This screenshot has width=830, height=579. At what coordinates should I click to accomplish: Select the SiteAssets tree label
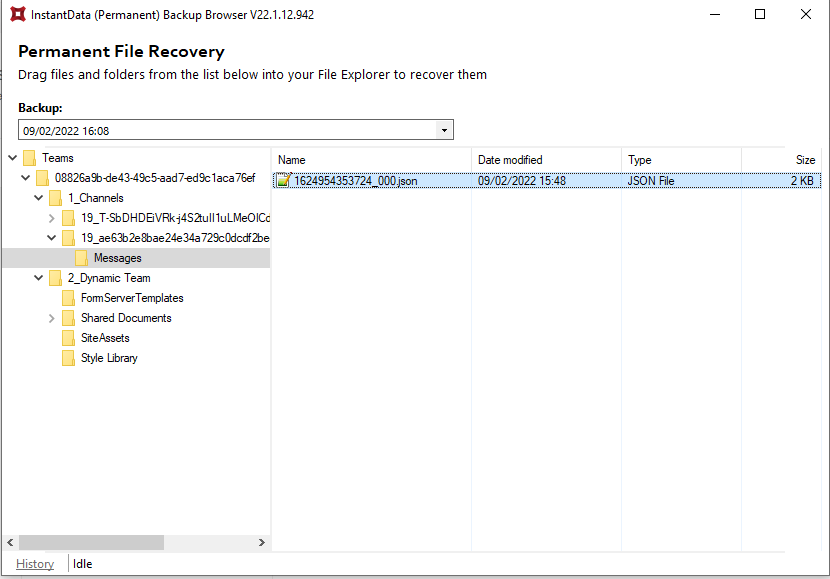point(105,338)
